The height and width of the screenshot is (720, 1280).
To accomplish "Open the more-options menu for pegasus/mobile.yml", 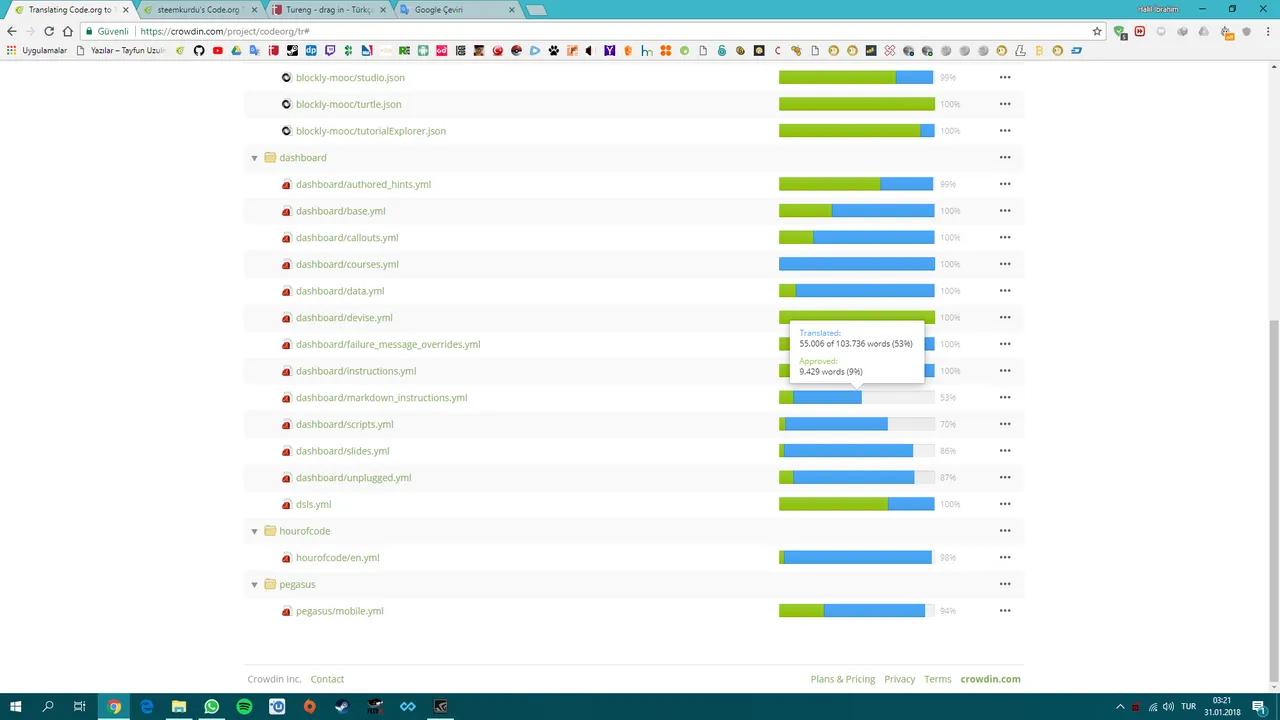I will coord(1005,611).
